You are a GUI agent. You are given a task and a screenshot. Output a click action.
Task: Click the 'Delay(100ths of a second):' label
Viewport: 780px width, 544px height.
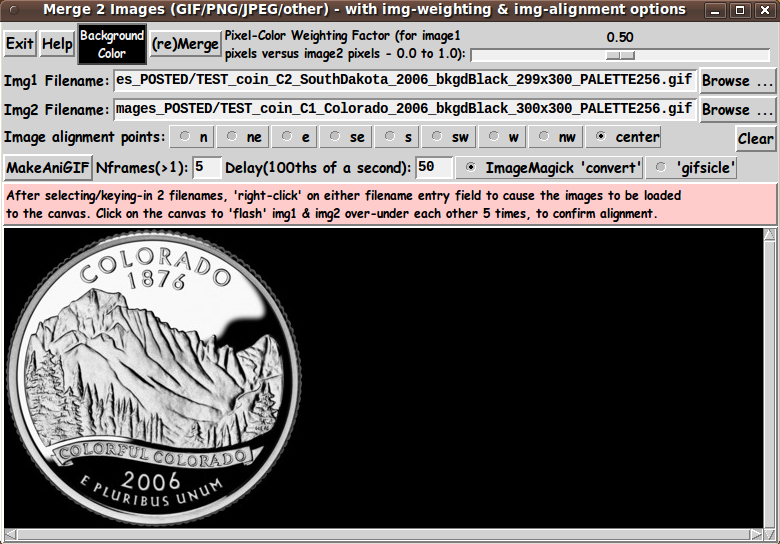tap(318, 168)
